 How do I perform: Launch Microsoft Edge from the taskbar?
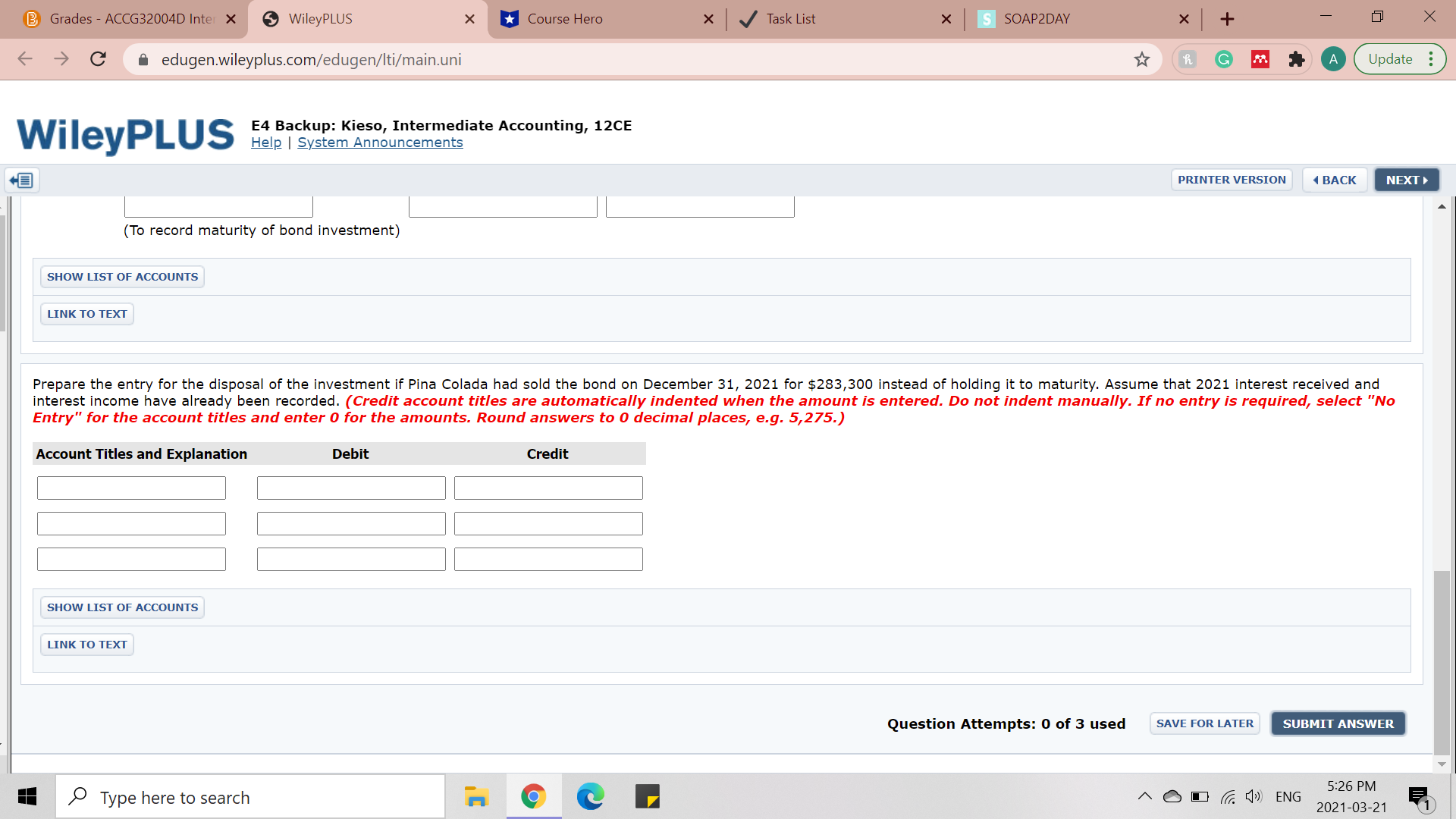591,796
